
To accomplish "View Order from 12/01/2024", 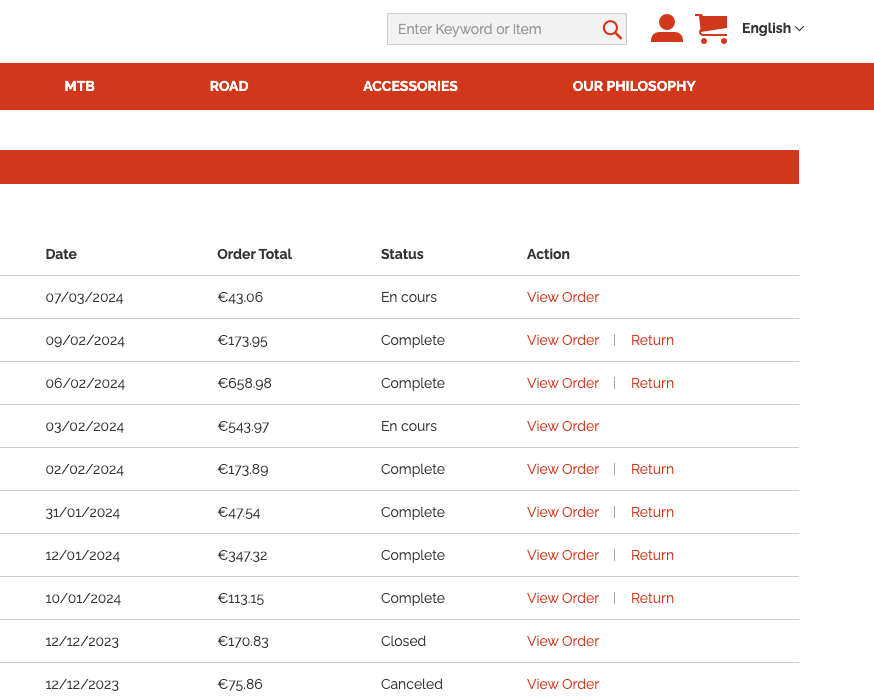I will 563,555.
